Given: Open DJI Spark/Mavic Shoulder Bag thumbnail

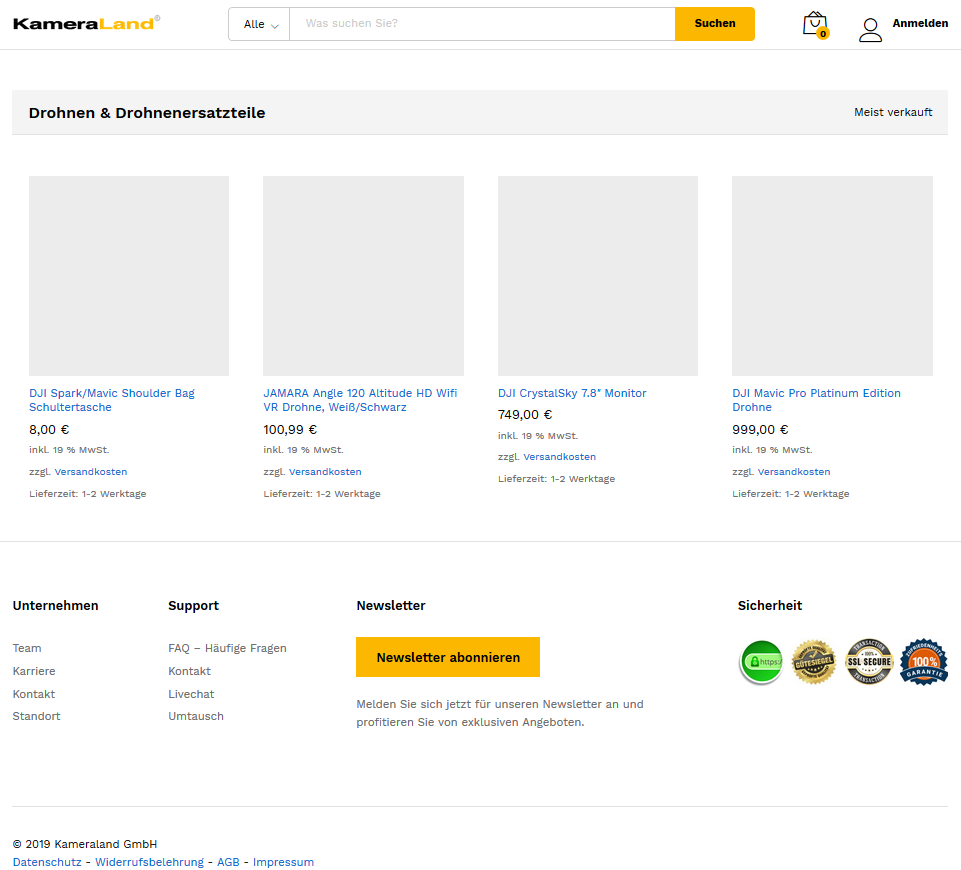Looking at the screenshot, I should click(129, 276).
